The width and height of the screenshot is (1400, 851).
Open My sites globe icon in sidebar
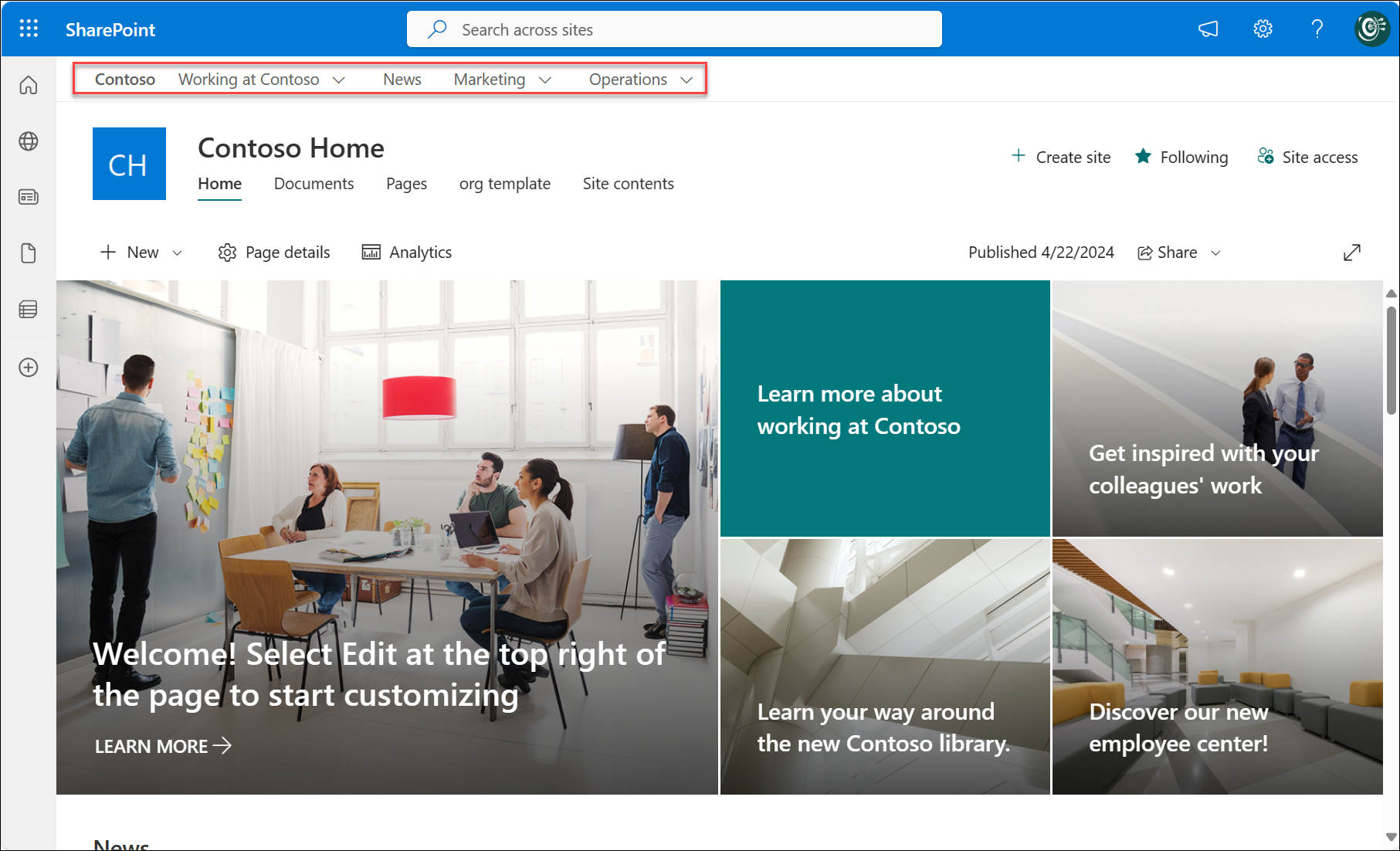pos(28,141)
